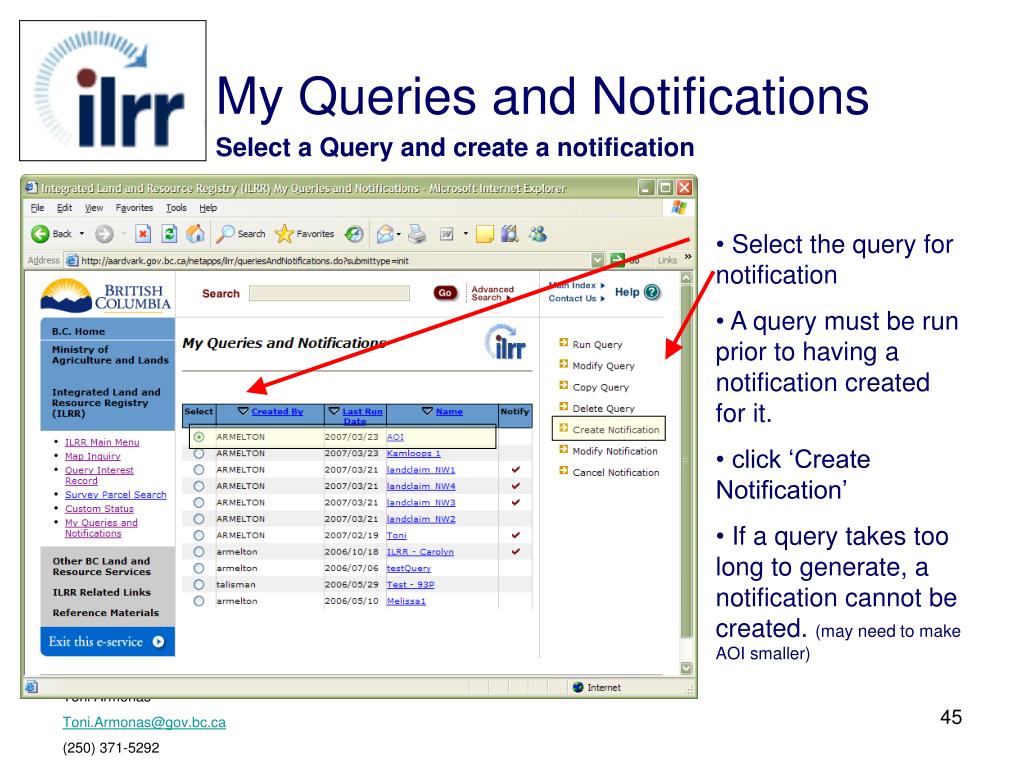Viewport: 1024px width, 768px height.
Task: Click the History clock icon
Action: 354,234
